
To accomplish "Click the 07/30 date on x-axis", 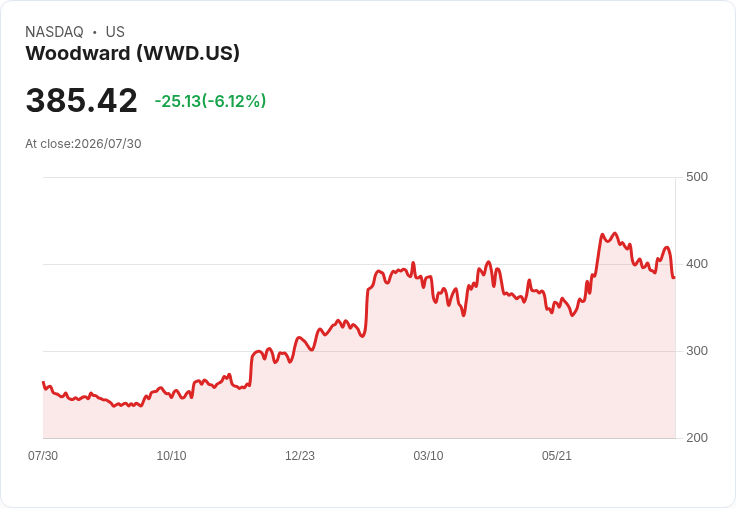I will (x=43, y=456).
